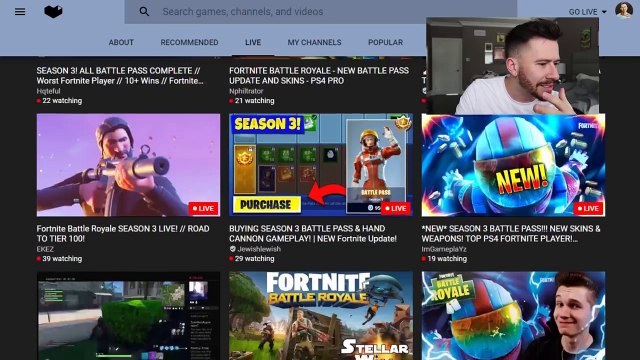Switch to the ABOUT tab
Image resolution: width=640 pixels, height=360 pixels.
tap(121, 42)
